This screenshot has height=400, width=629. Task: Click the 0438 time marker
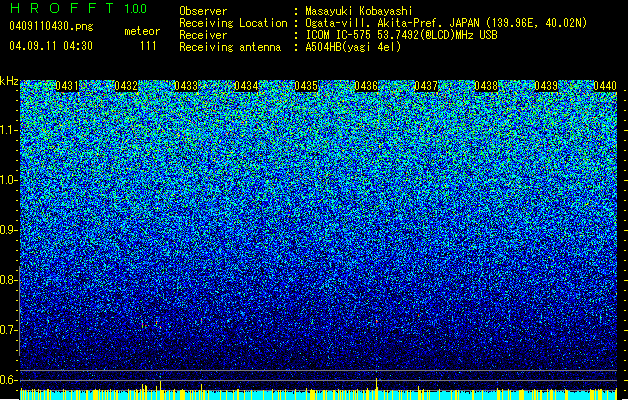click(x=486, y=86)
